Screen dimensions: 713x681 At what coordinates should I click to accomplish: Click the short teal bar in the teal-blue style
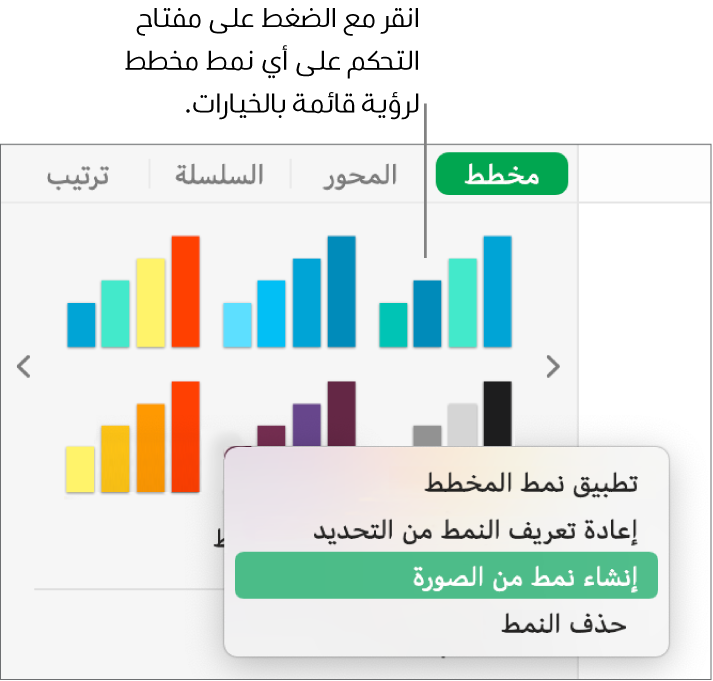(x=394, y=325)
